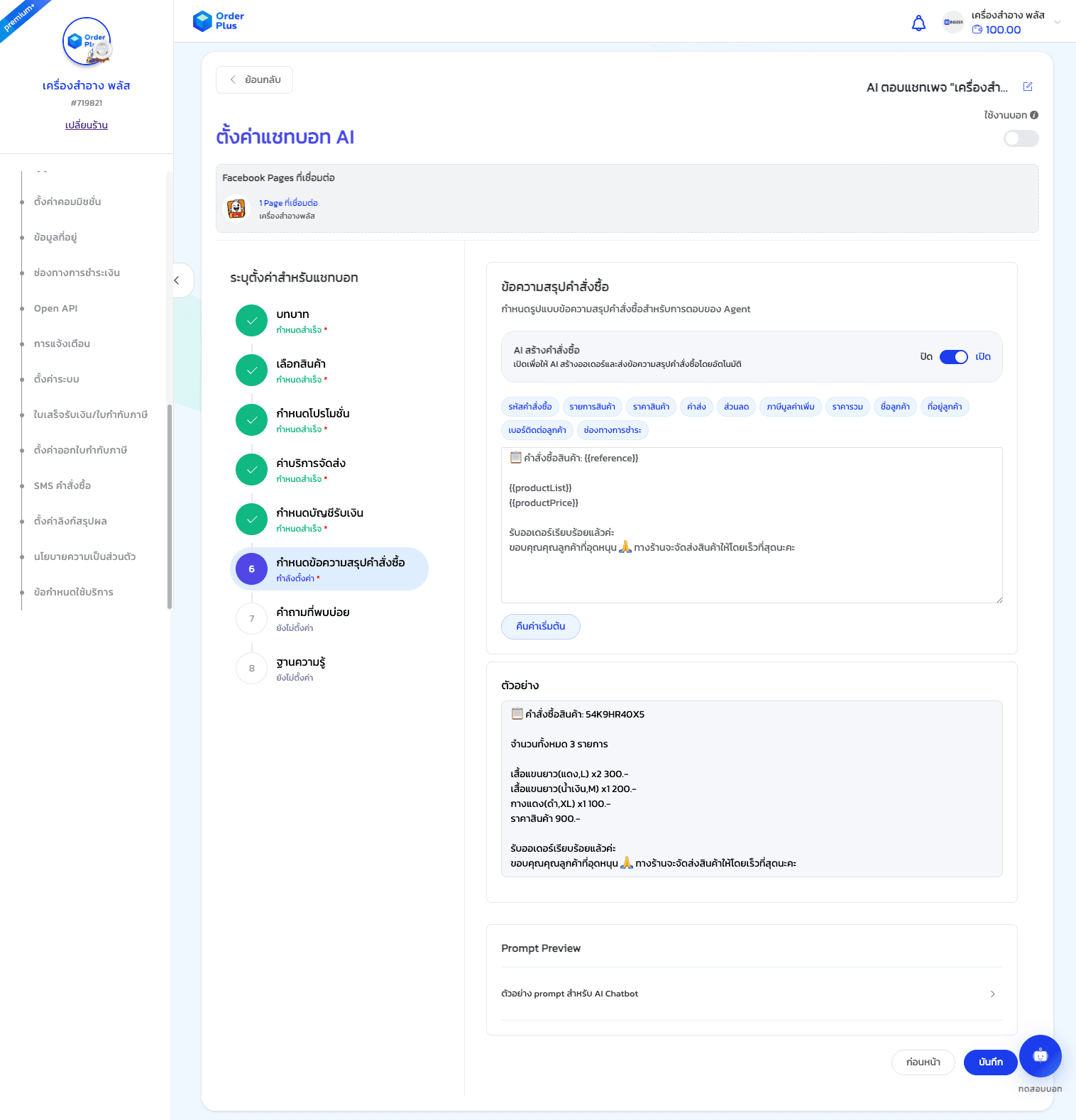Open นโยบายความเป็นส่วนตัว in sidebar

(x=84, y=556)
